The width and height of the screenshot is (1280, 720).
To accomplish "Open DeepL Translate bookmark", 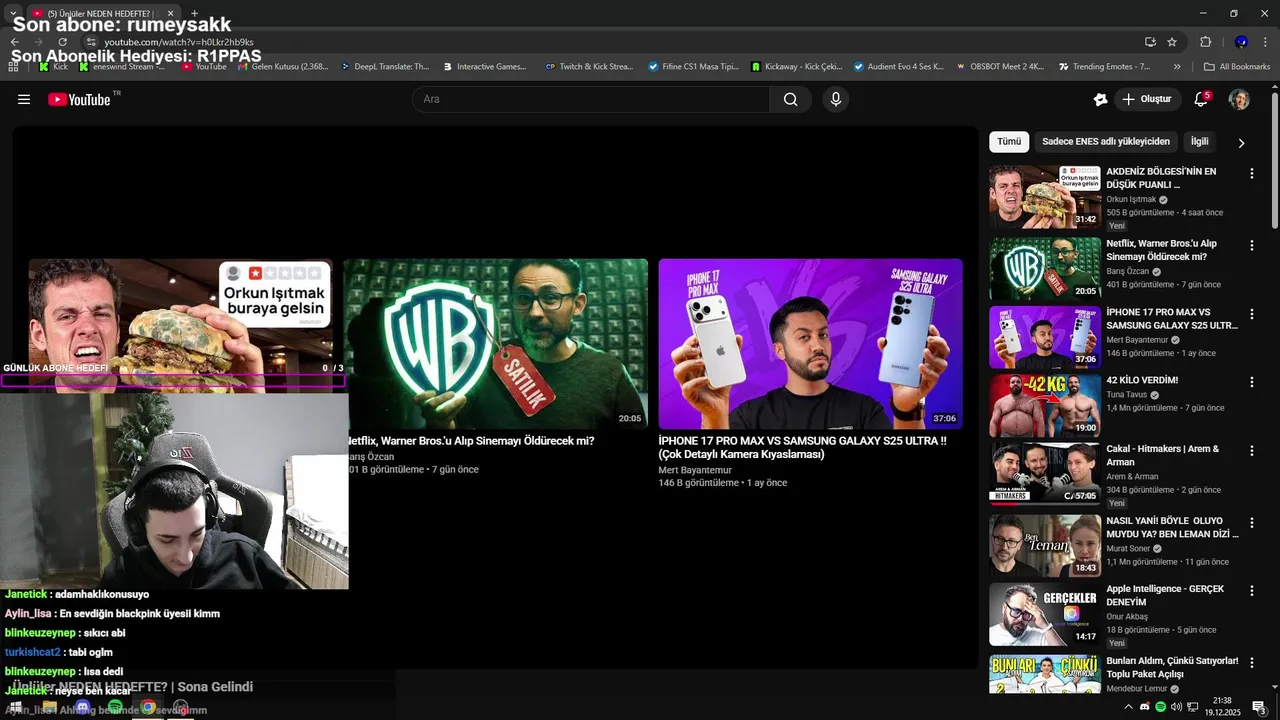I will pos(385,67).
